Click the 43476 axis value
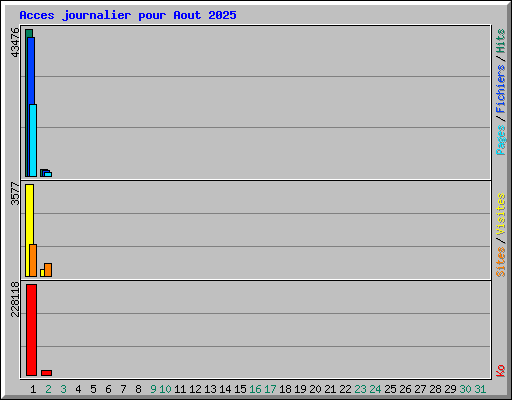This screenshot has width=512, height=400. [15, 43]
